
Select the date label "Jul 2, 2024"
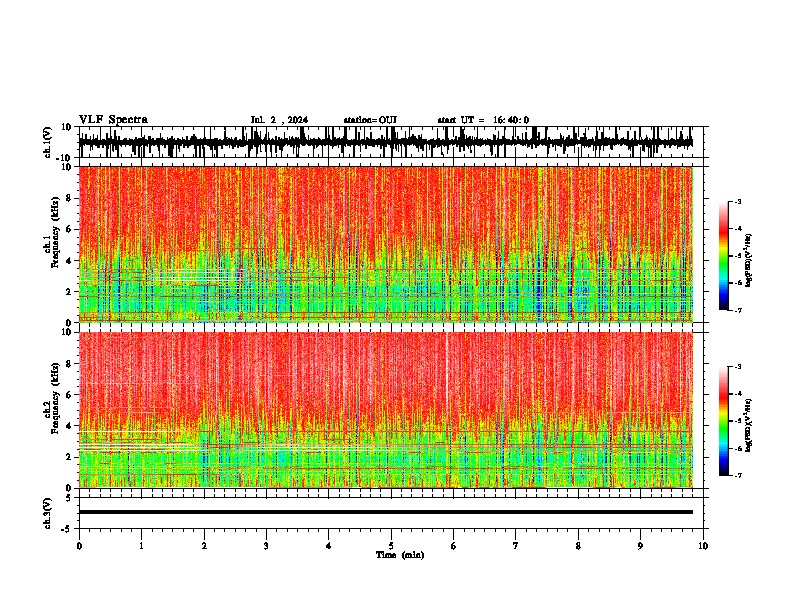pos(279,120)
